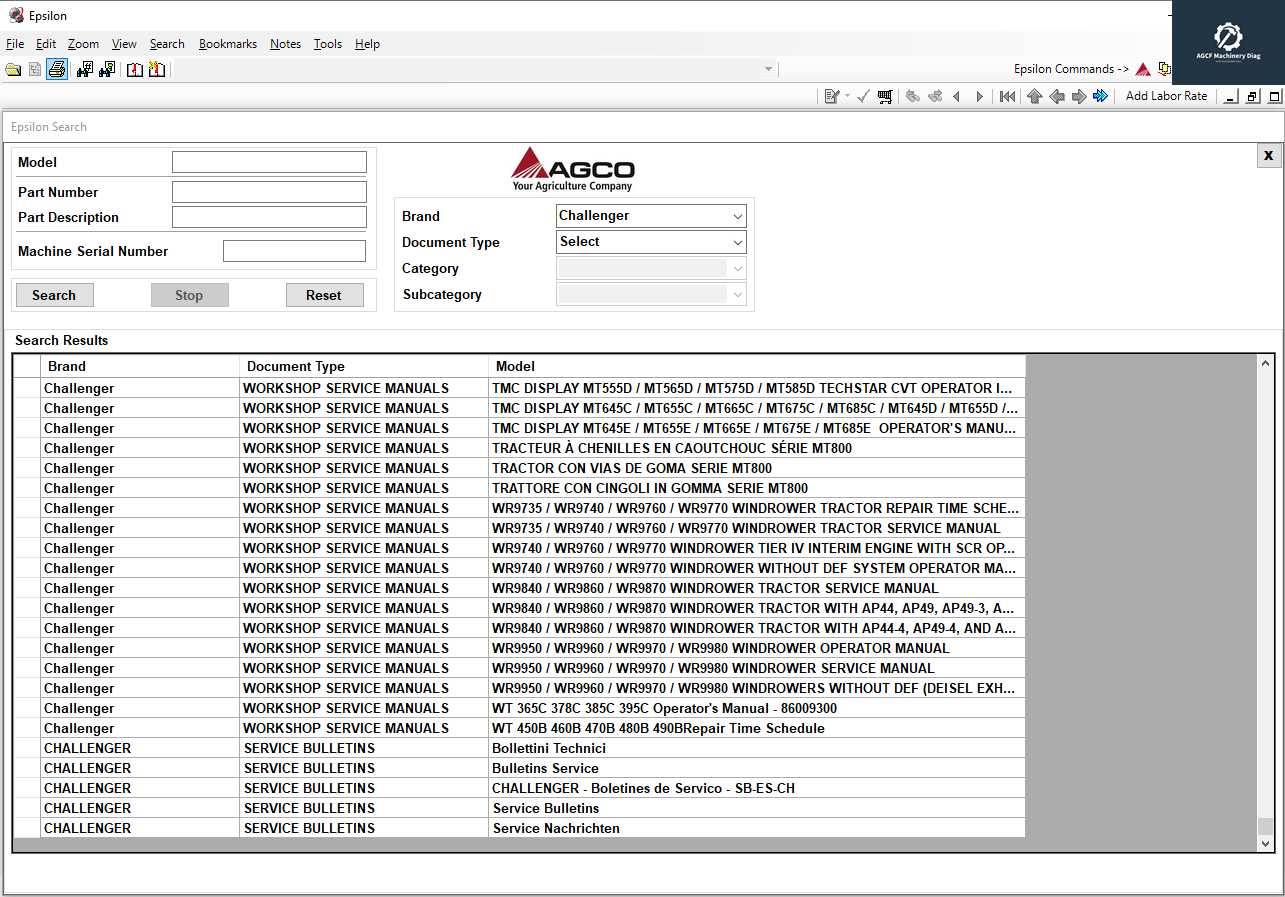Click the shopping cart icon
This screenshot has height=897, width=1285.
point(885,96)
